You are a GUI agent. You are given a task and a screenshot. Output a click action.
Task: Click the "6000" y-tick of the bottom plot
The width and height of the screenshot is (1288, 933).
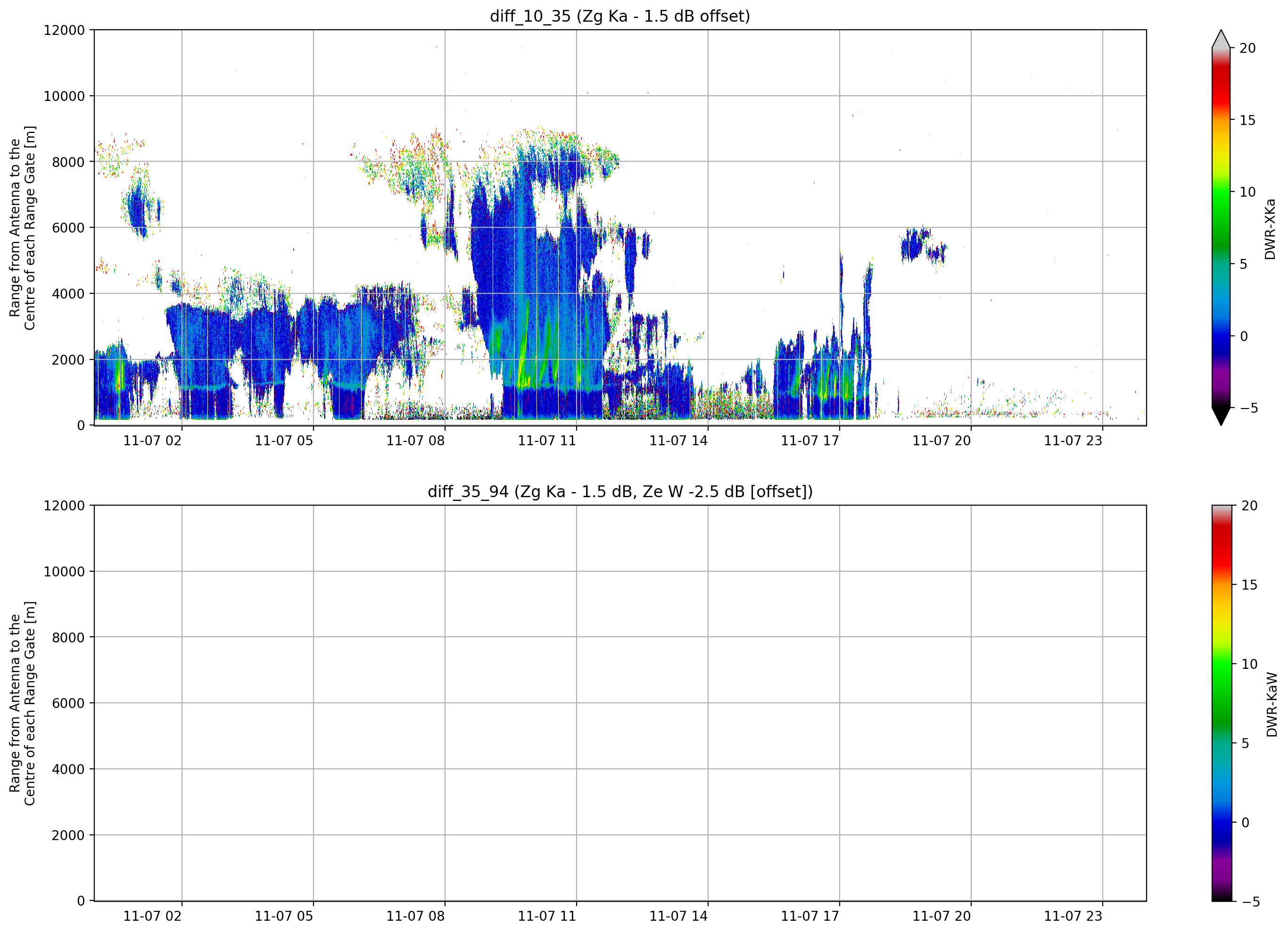pos(68,703)
